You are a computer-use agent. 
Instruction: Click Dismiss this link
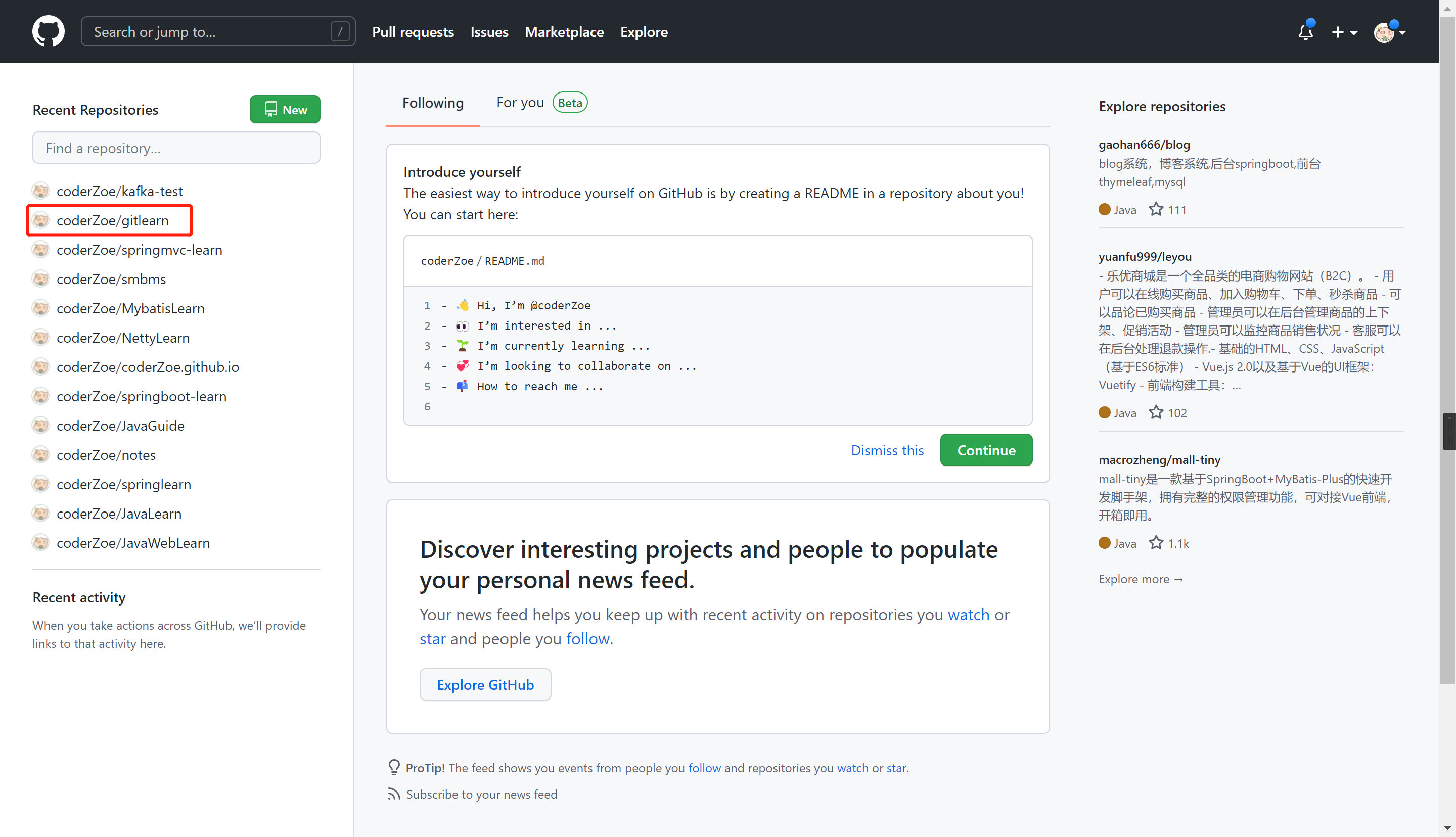pos(887,450)
